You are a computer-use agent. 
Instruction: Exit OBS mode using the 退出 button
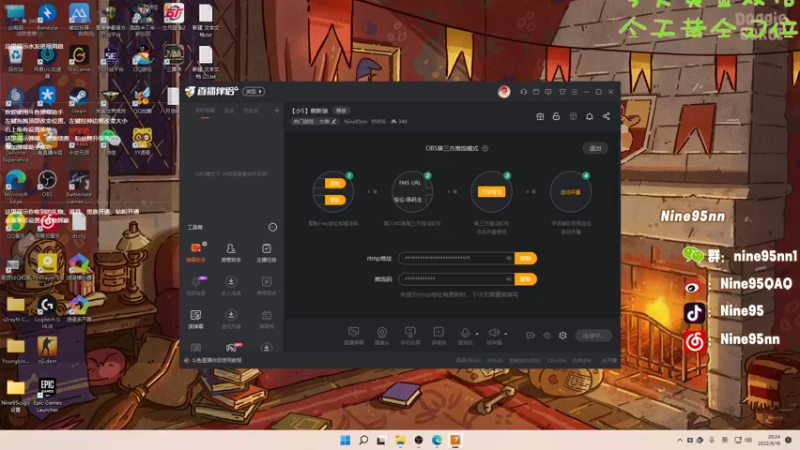pyautogui.click(x=595, y=148)
